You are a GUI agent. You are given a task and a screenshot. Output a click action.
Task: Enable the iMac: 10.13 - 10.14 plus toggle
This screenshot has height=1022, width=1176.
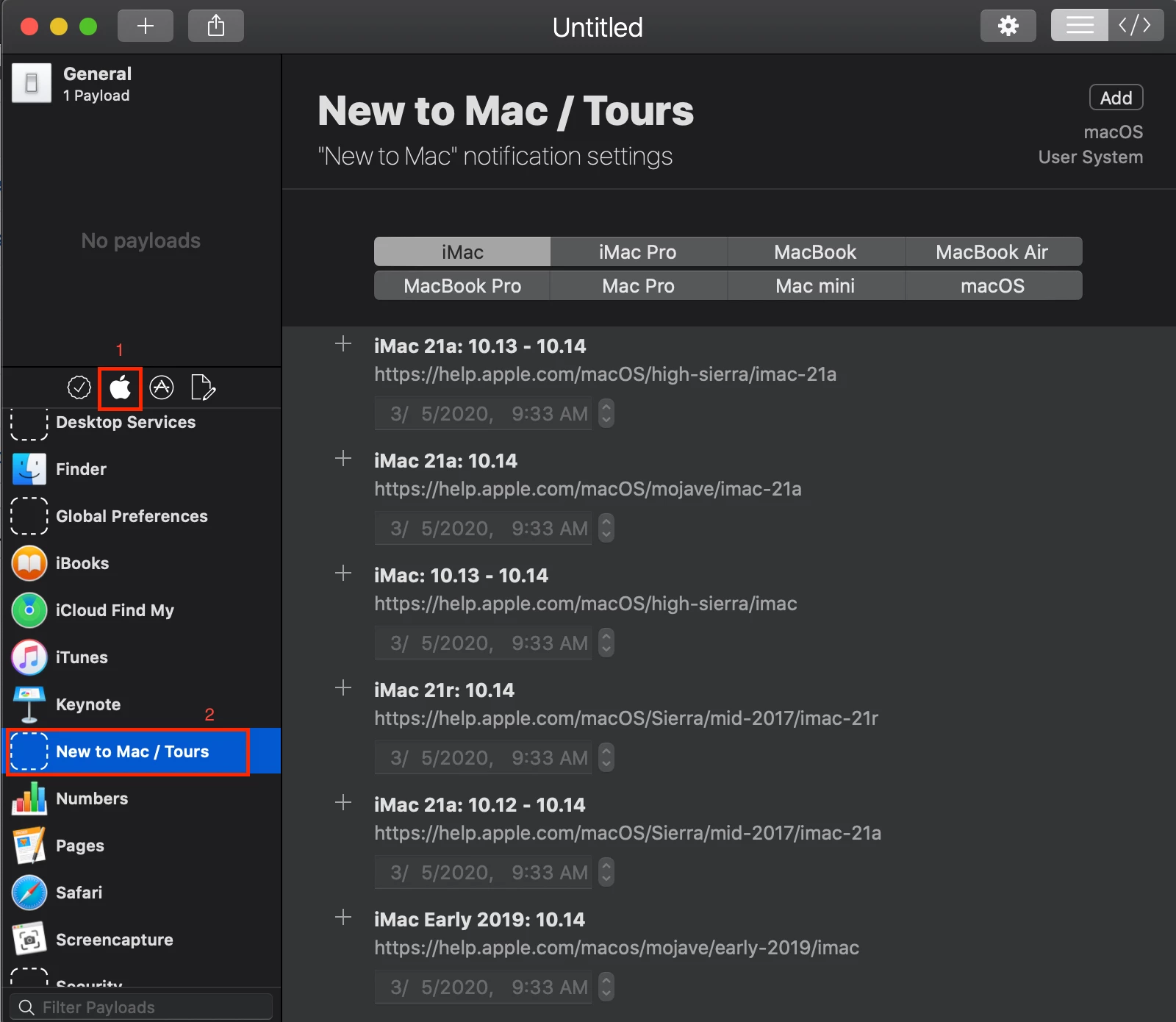pos(343,573)
